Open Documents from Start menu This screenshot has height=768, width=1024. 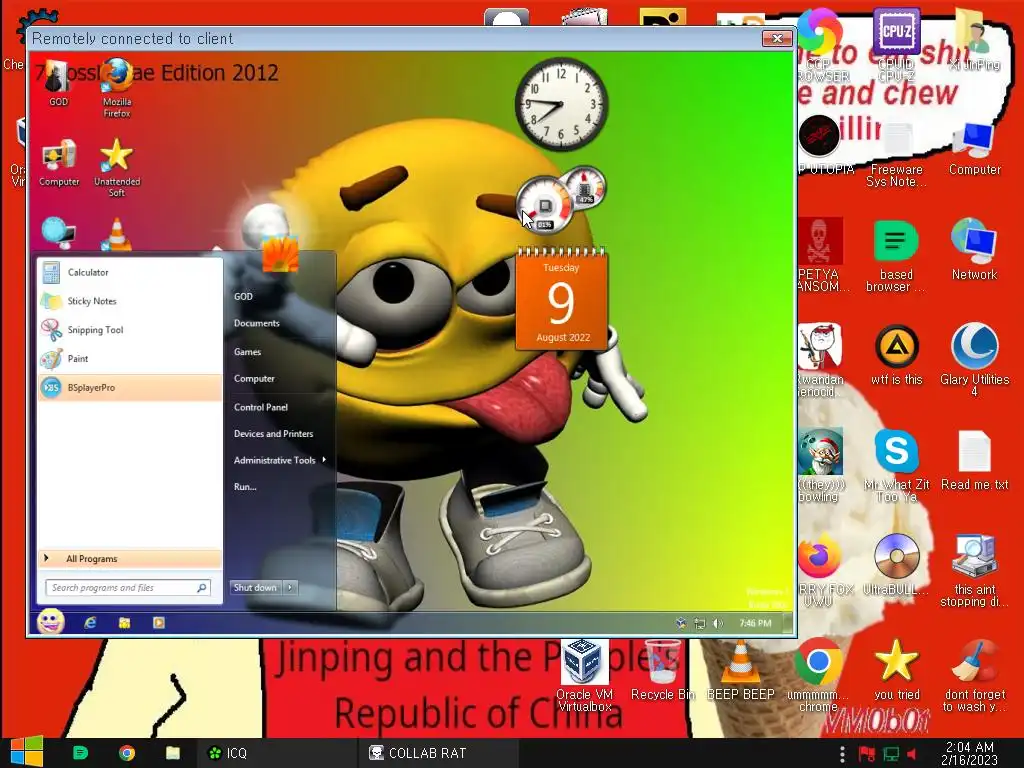tap(257, 323)
